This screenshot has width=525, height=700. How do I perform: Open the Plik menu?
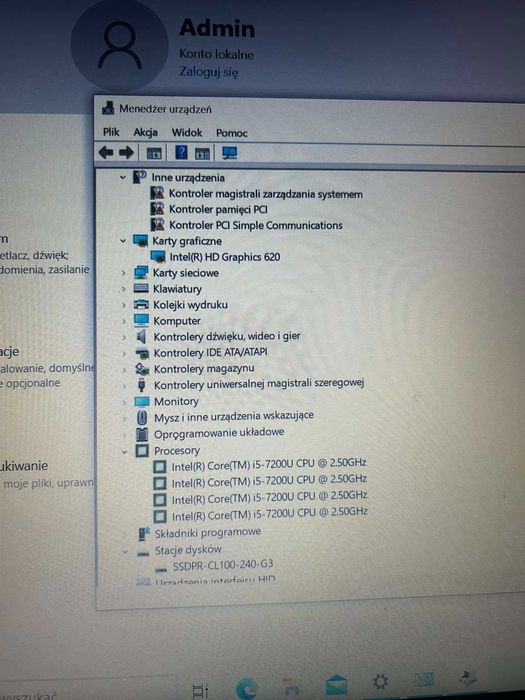click(111, 132)
